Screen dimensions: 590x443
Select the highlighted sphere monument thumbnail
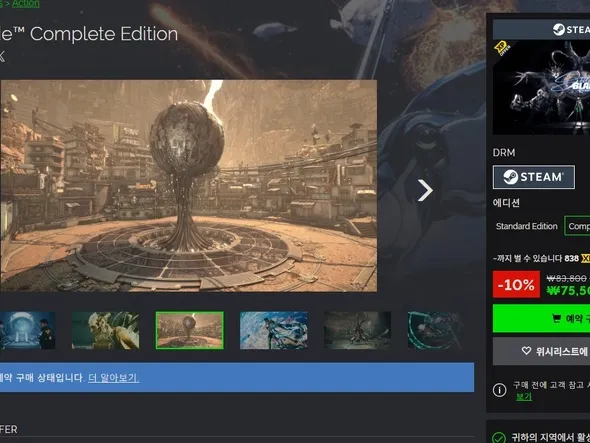click(190, 330)
